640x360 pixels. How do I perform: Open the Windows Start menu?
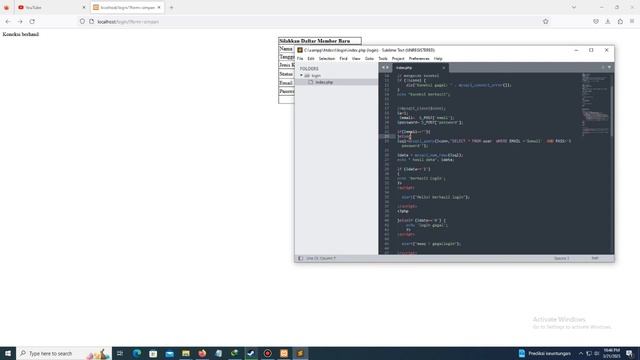[8, 353]
